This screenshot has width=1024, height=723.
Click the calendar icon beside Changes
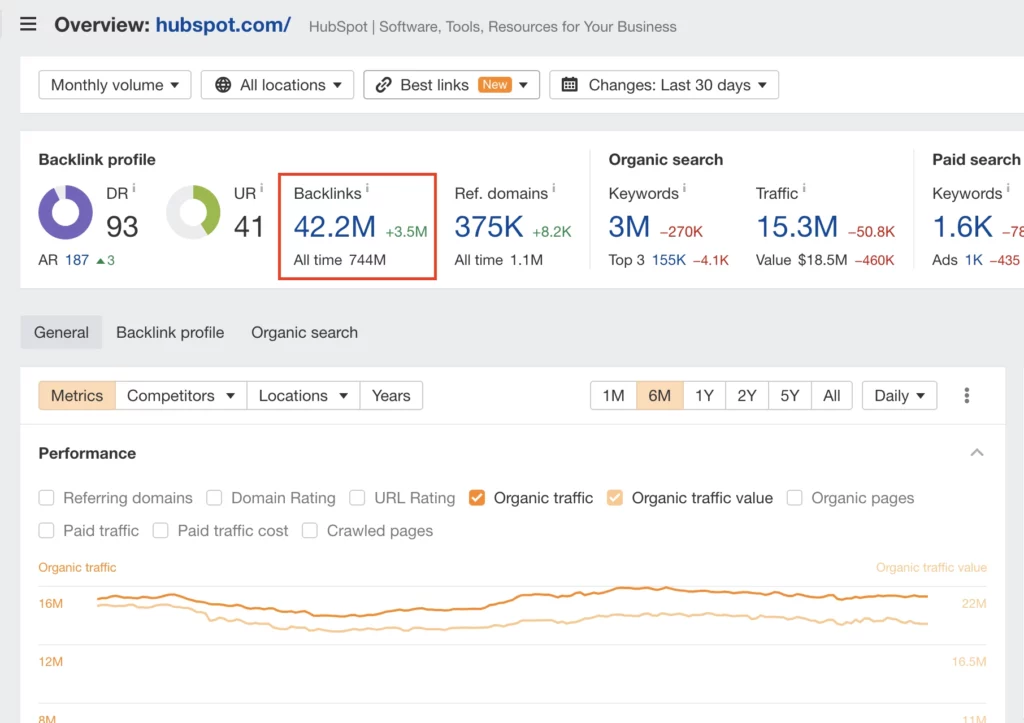pyautogui.click(x=569, y=85)
